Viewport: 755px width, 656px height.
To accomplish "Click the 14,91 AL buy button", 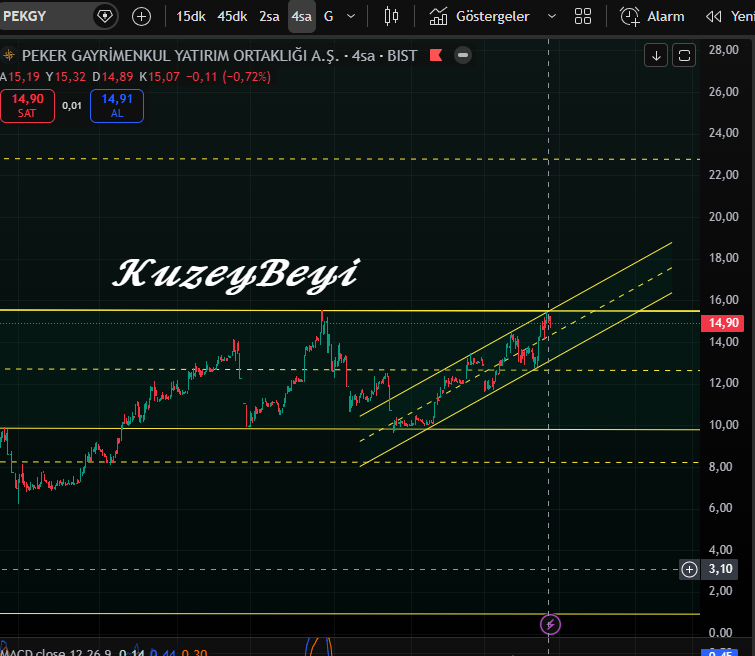I will [117, 105].
